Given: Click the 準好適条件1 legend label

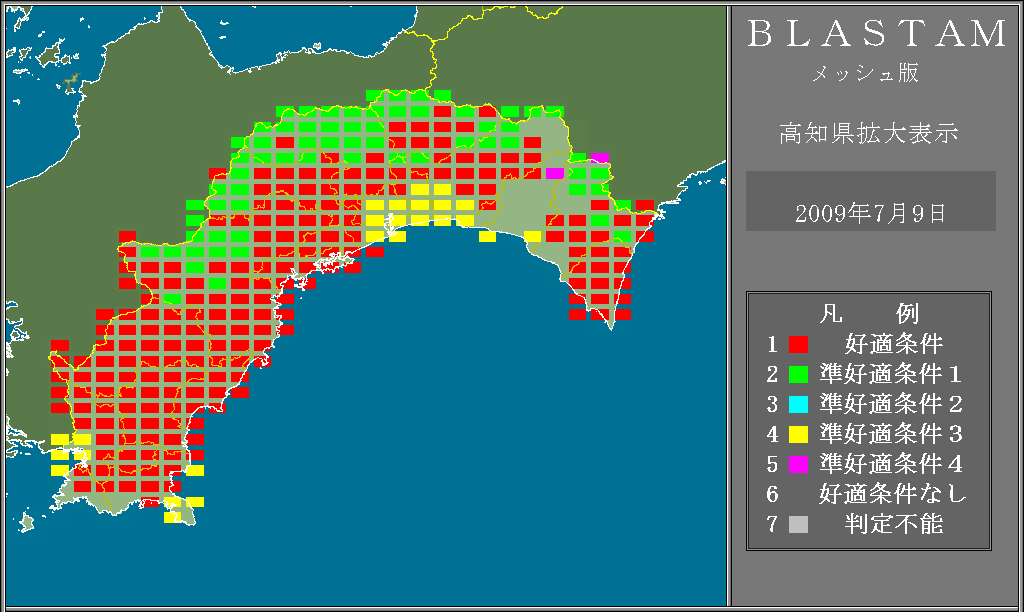Looking at the screenshot, I should click(891, 374).
